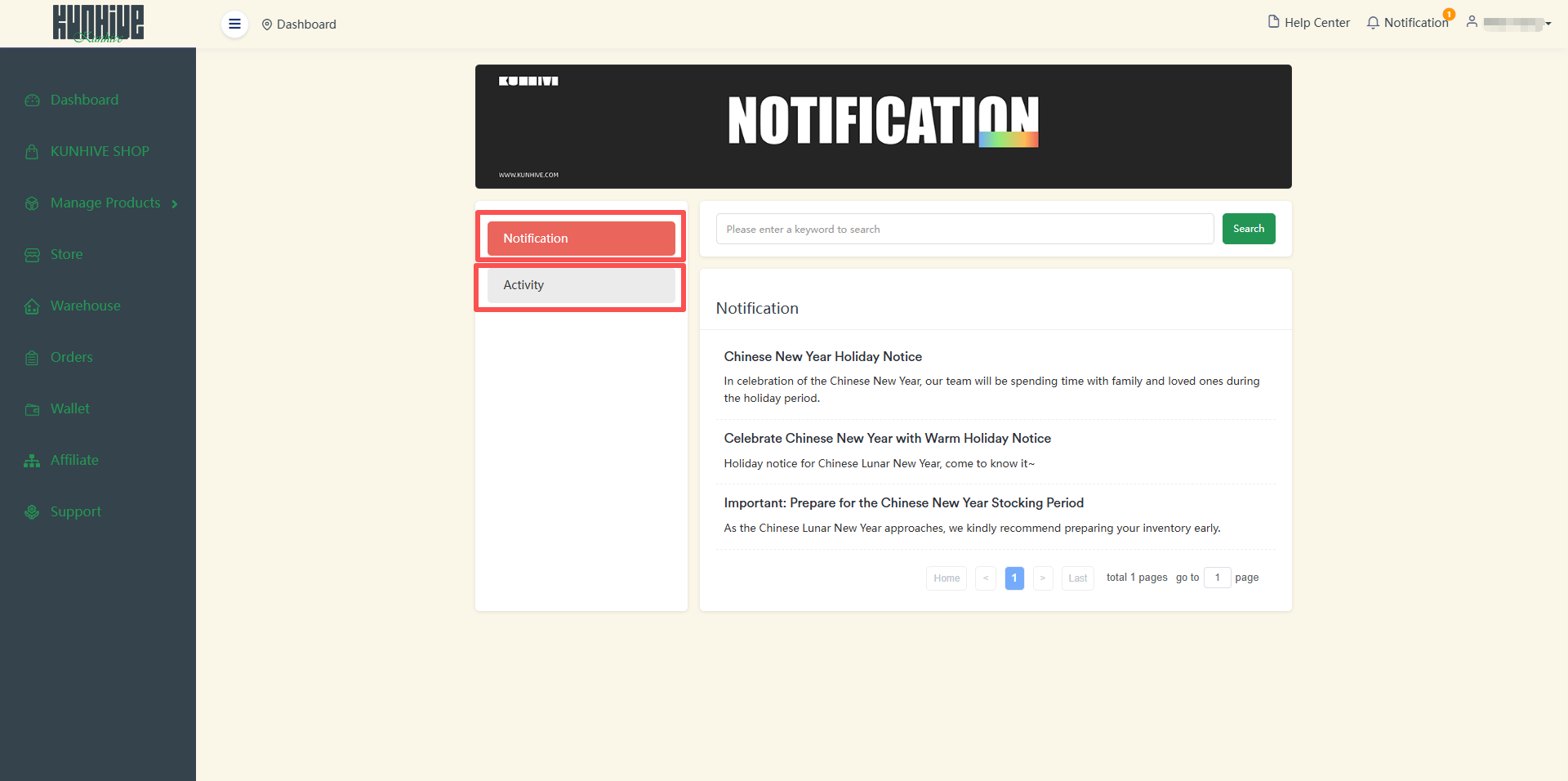The height and width of the screenshot is (781, 1568).
Task: Go to the next page arrow
Action: tap(1042, 578)
